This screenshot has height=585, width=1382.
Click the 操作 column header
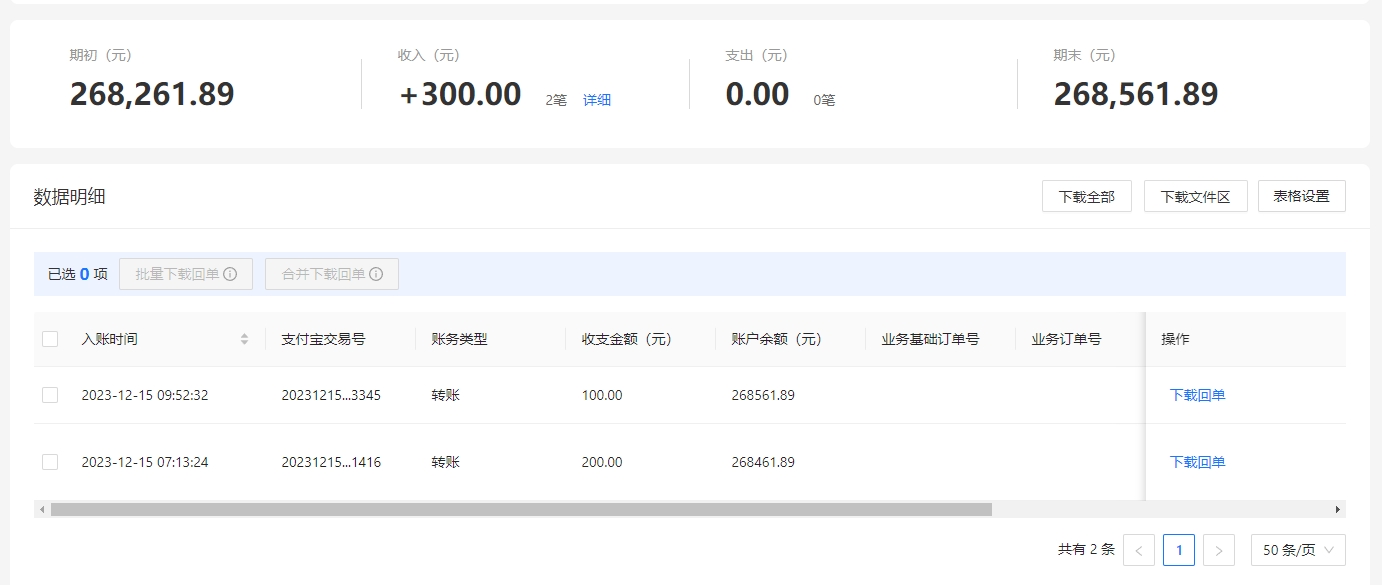[x=1175, y=339]
